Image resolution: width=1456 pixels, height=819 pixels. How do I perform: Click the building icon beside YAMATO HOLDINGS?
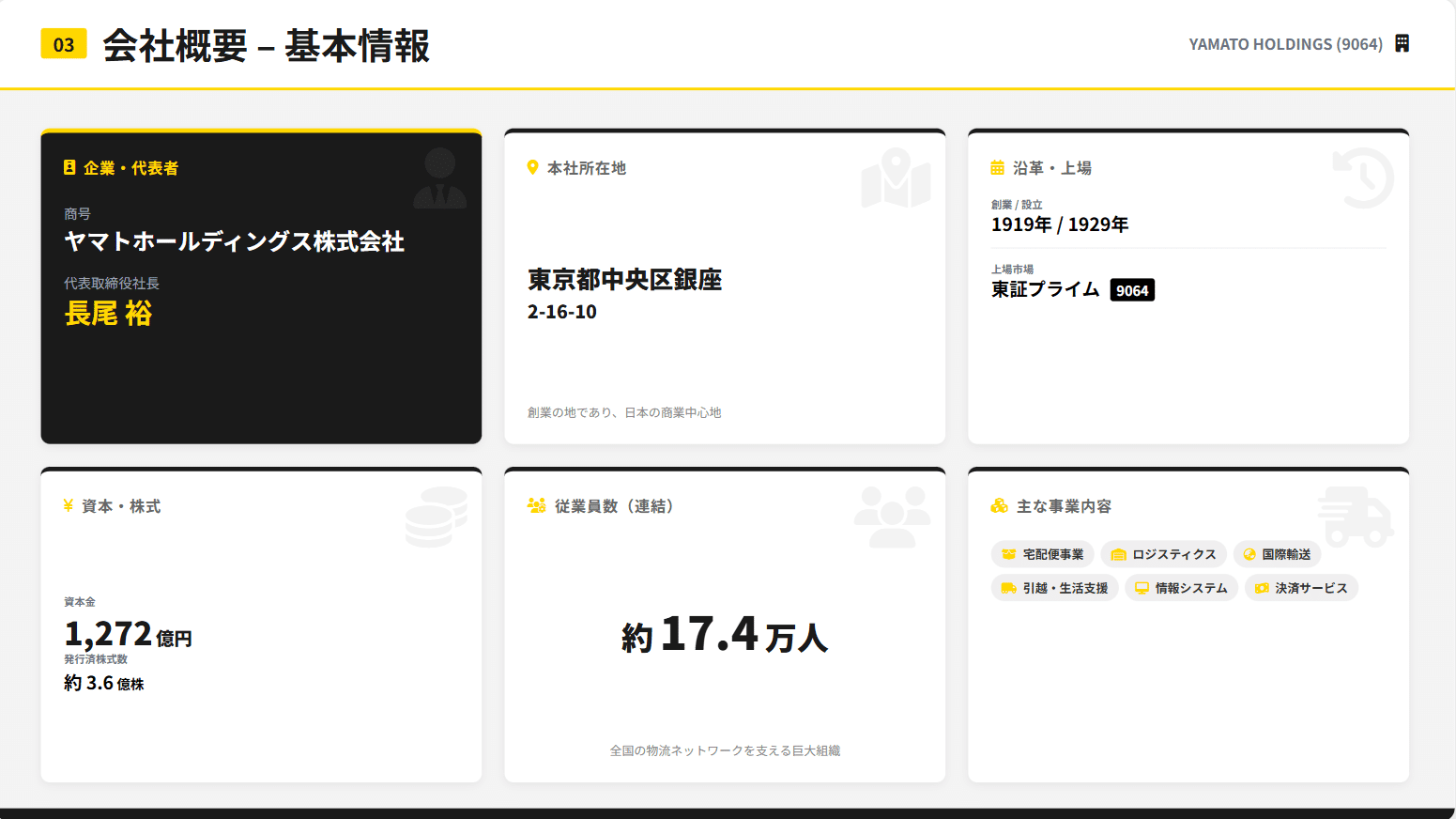click(1402, 43)
